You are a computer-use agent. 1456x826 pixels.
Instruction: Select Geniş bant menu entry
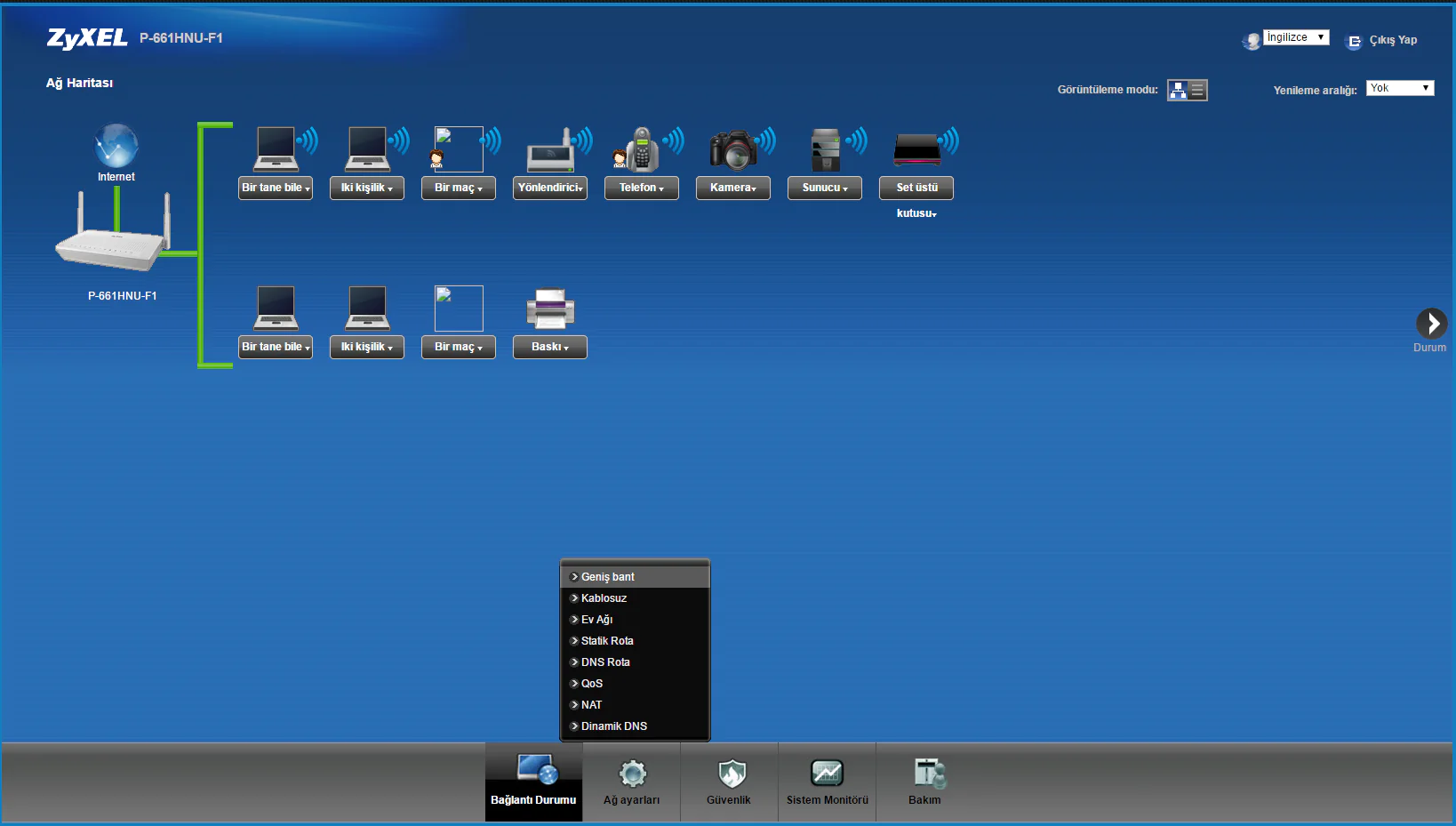click(x=608, y=577)
